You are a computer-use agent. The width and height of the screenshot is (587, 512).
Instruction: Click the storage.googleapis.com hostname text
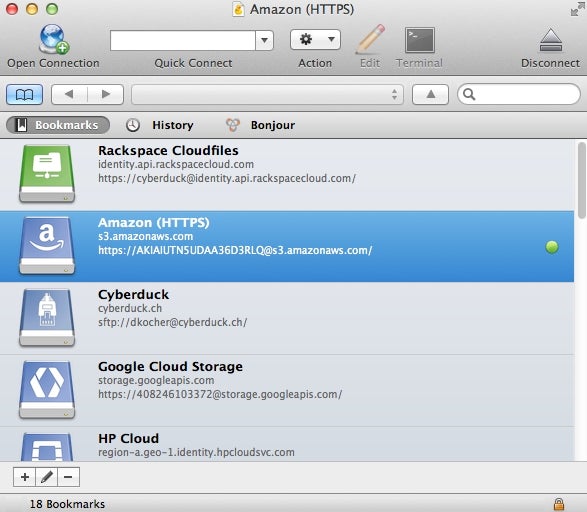coord(156,380)
